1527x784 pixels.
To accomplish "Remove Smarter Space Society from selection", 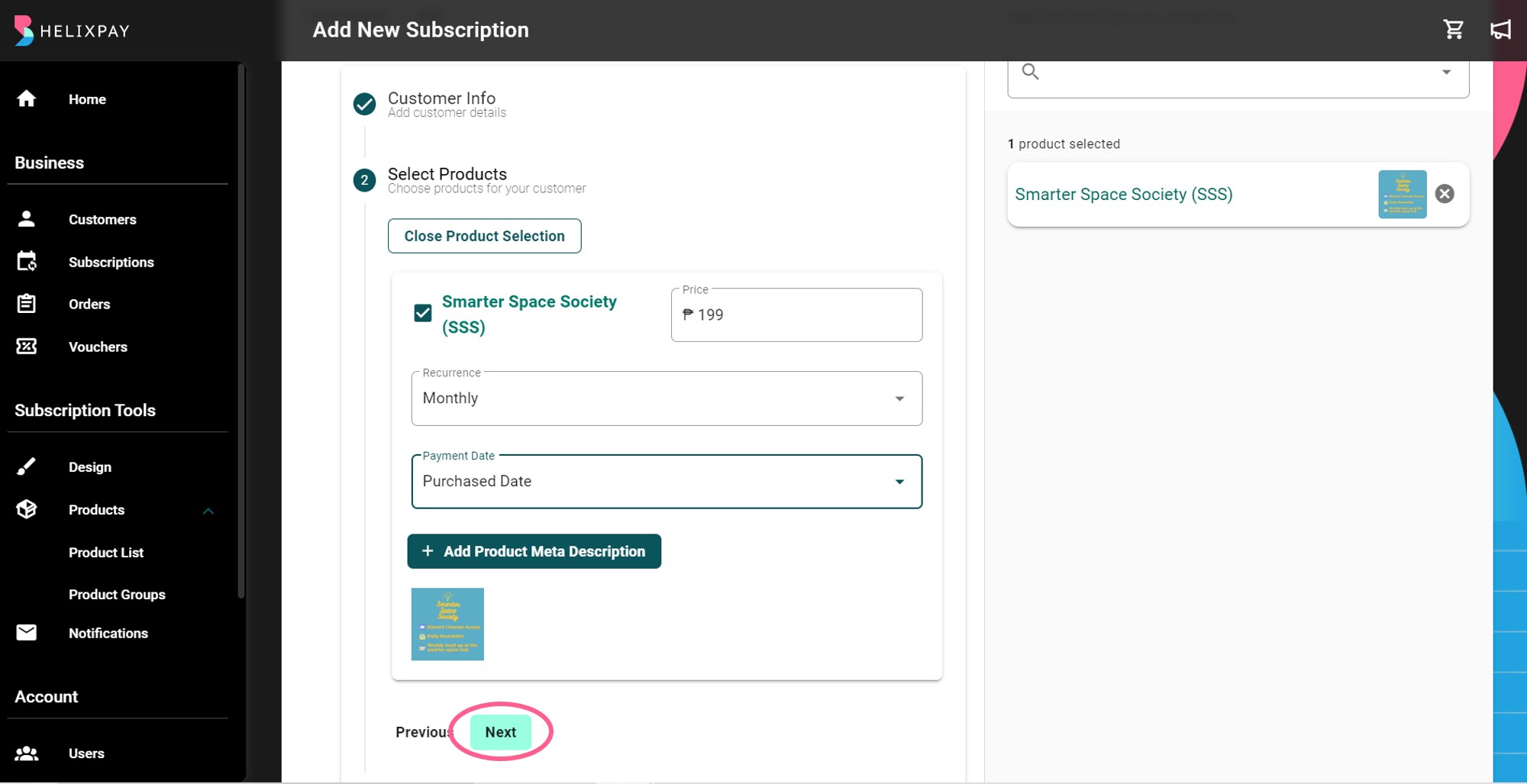I will pyautogui.click(x=1445, y=194).
